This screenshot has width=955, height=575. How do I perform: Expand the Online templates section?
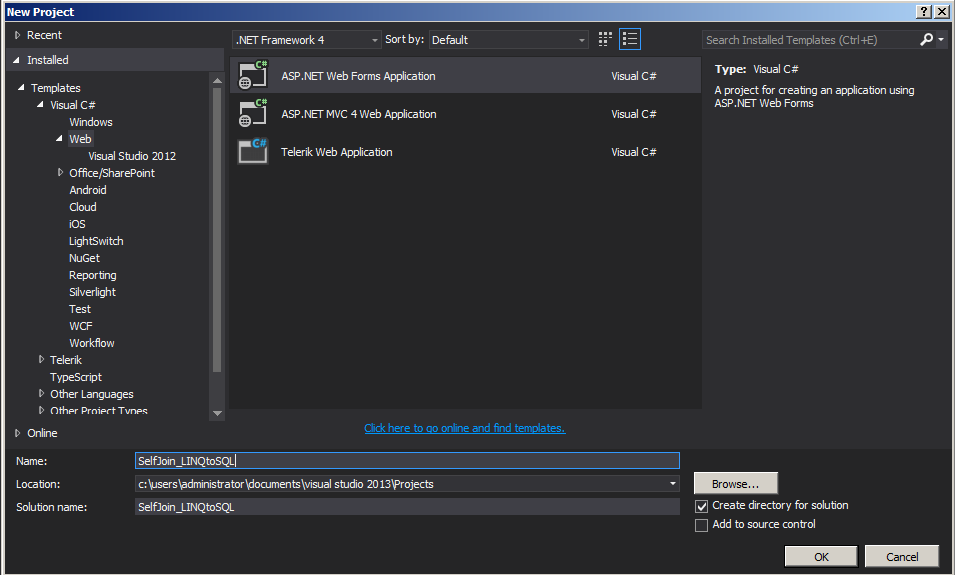18,433
